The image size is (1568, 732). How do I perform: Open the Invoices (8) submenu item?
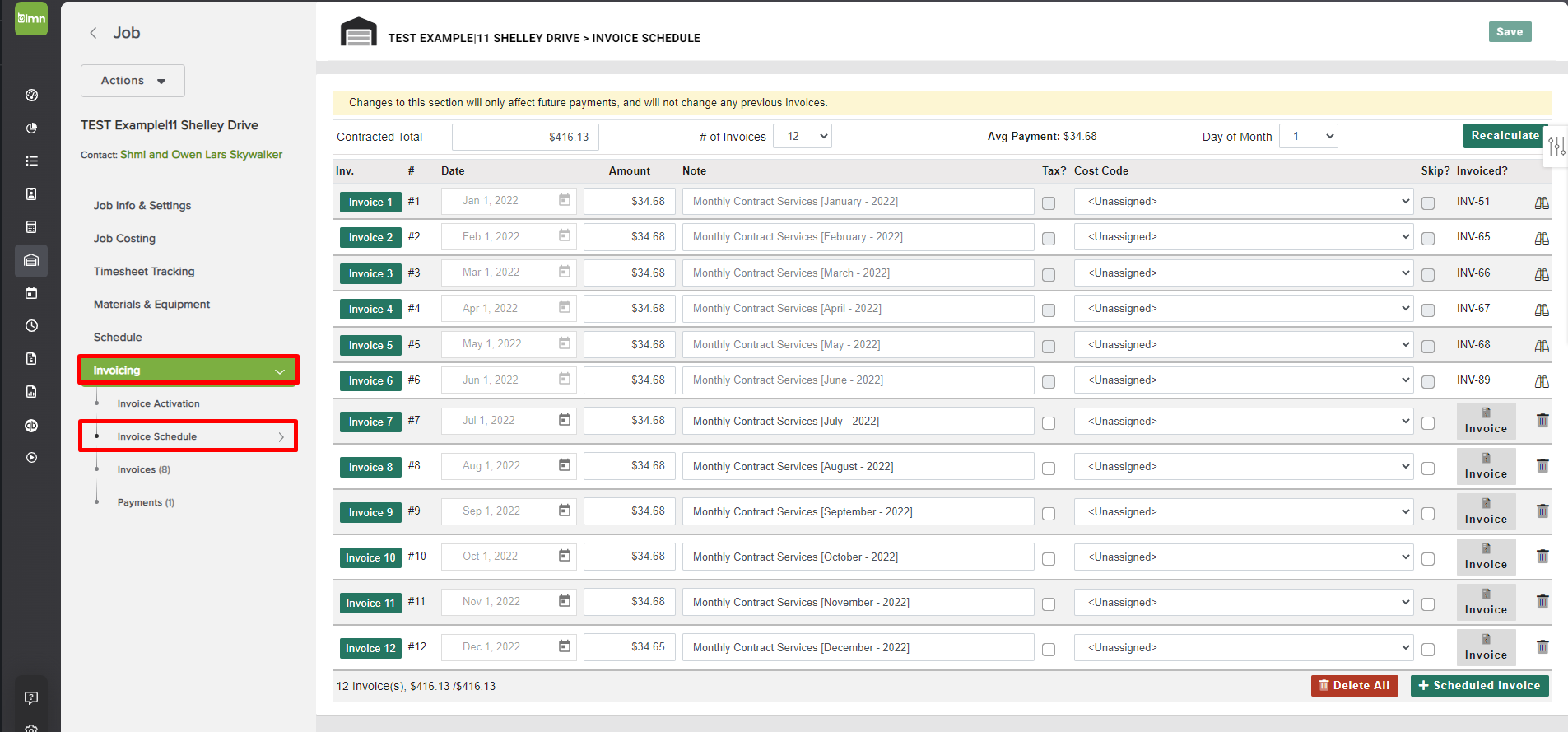click(144, 469)
